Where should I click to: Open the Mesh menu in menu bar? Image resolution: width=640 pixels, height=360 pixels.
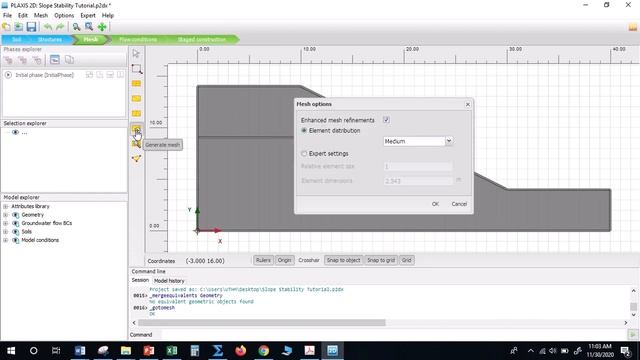point(41,16)
